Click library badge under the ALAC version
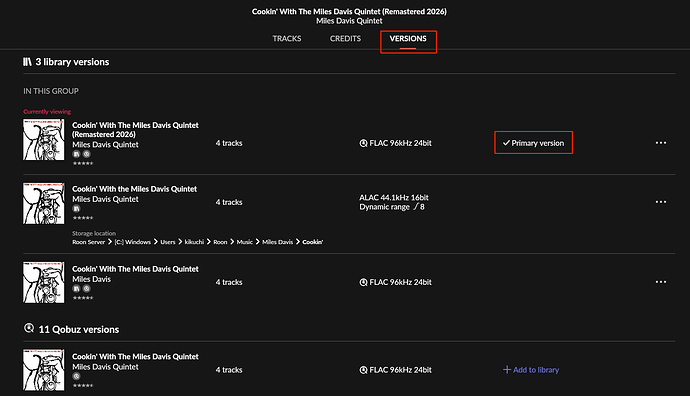Screen dimensions: 690x396 [77, 209]
